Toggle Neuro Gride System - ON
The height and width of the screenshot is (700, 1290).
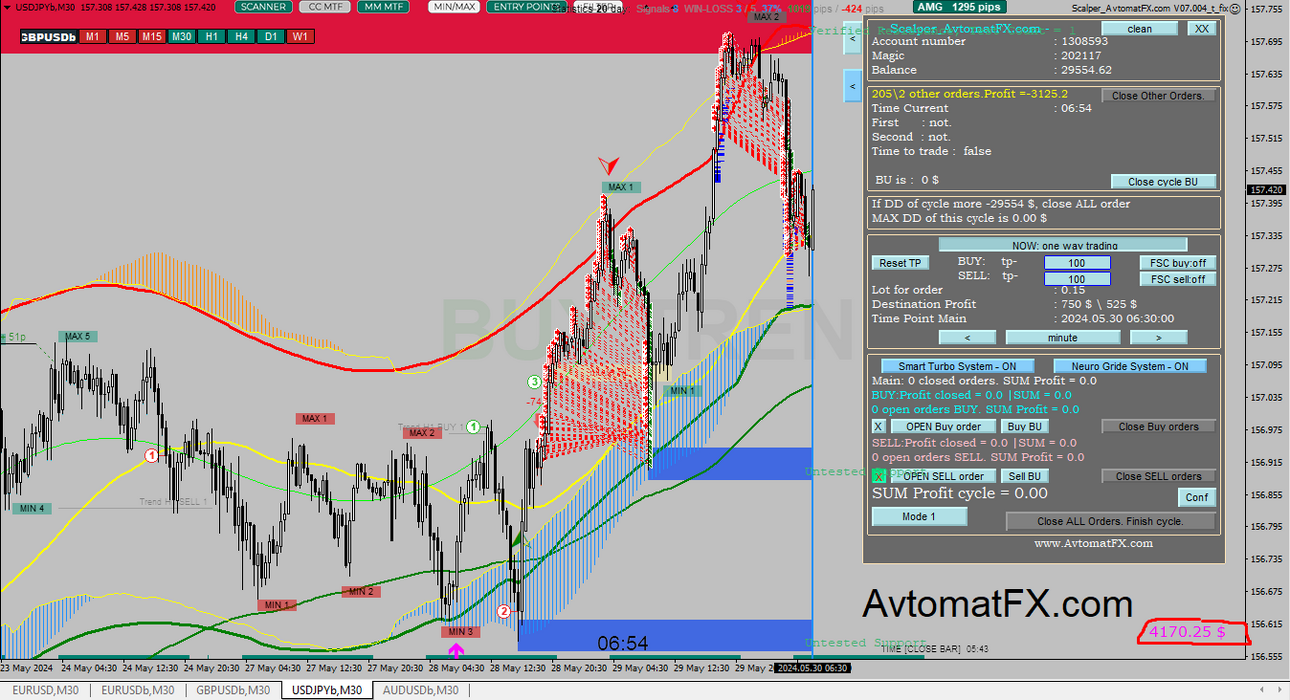tap(1130, 366)
